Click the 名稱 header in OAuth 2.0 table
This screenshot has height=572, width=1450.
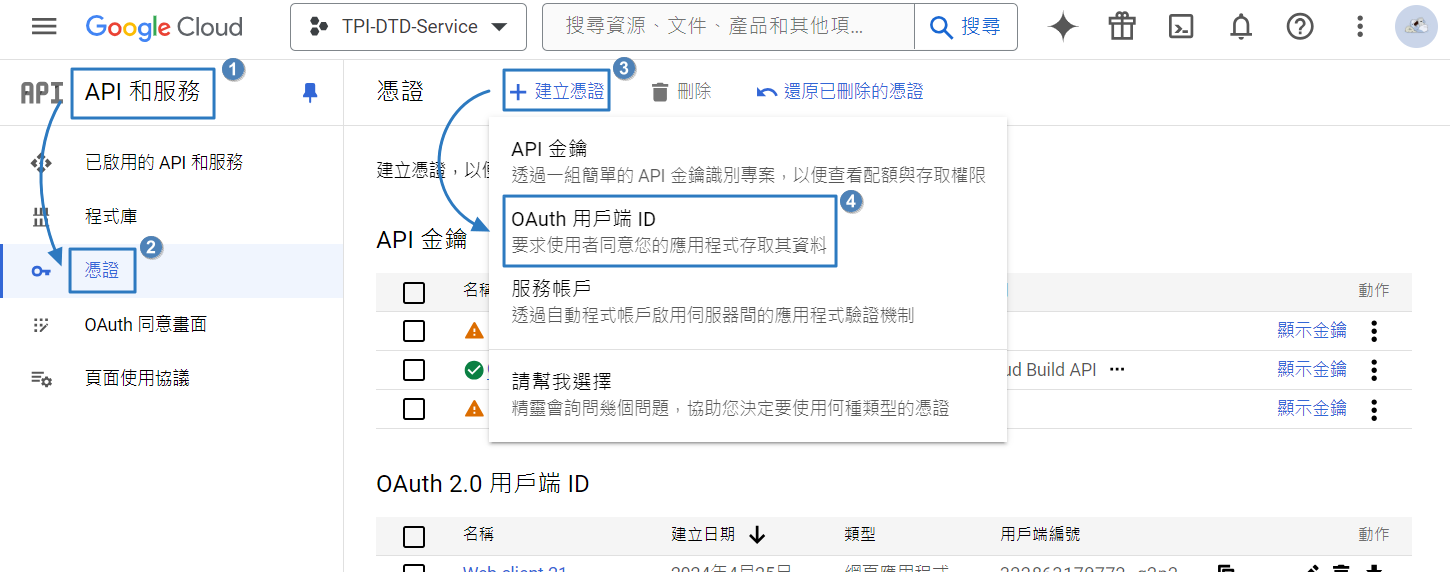(x=479, y=535)
